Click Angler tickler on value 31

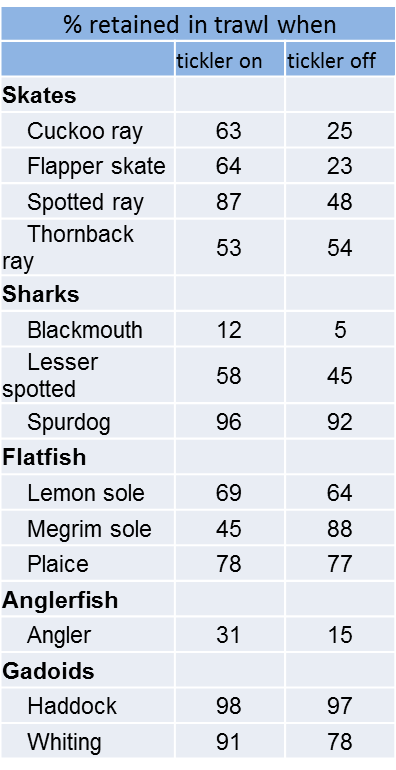228,635
